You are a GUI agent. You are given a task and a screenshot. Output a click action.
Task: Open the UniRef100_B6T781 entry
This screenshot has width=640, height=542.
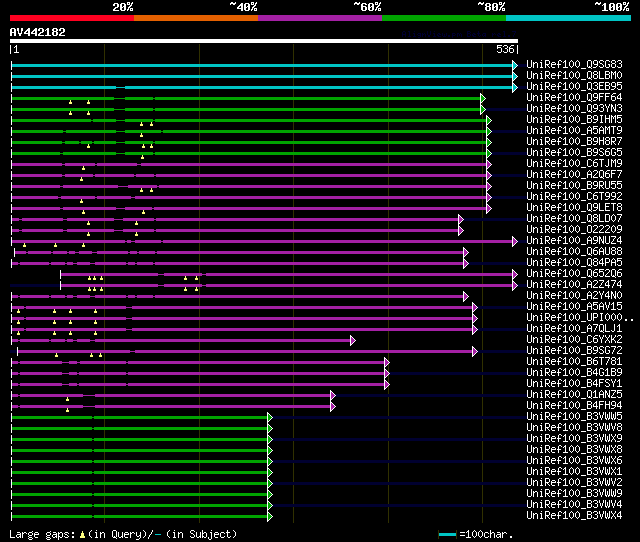pyautogui.click(x=574, y=362)
